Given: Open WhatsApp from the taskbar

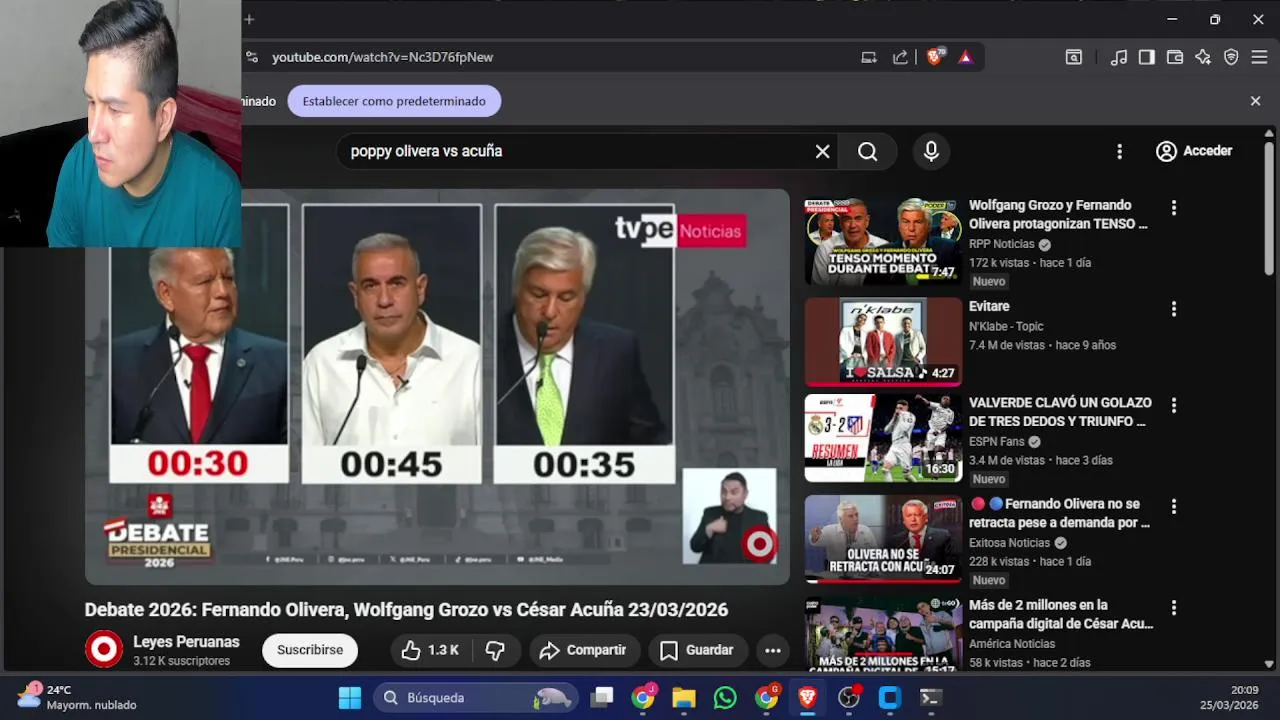Looking at the screenshot, I should click(x=725, y=698).
